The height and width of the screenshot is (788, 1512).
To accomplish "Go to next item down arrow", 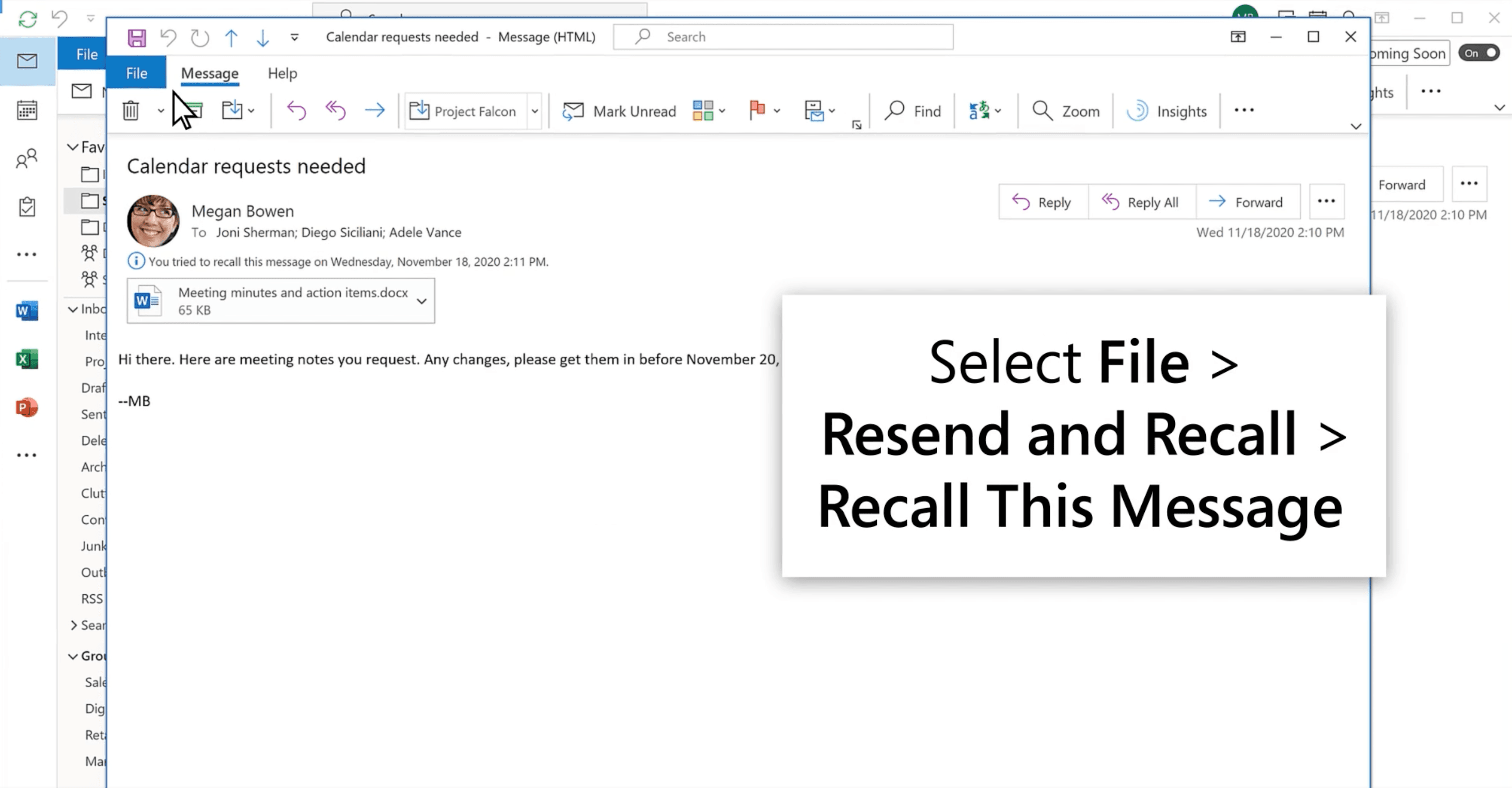I will [262, 38].
